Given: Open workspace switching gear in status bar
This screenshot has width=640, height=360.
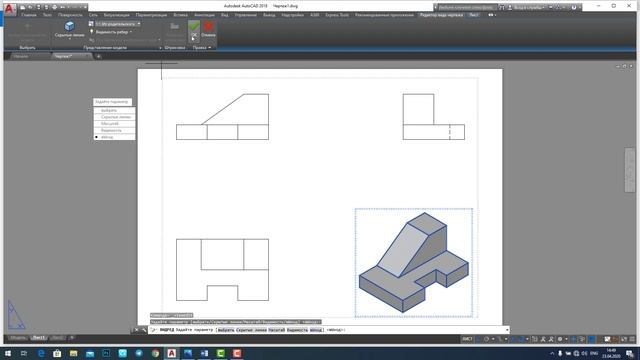Looking at the screenshot, I should [560, 339].
